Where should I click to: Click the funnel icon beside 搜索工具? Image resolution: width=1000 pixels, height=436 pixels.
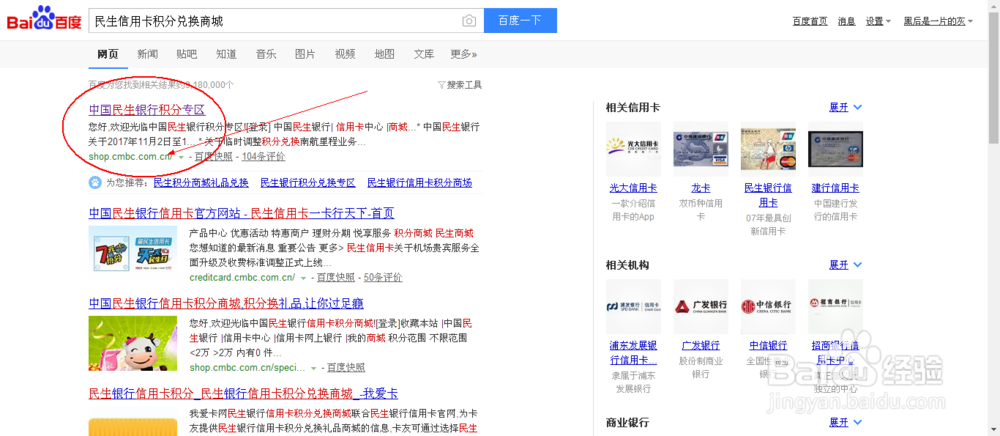pos(441,85)
